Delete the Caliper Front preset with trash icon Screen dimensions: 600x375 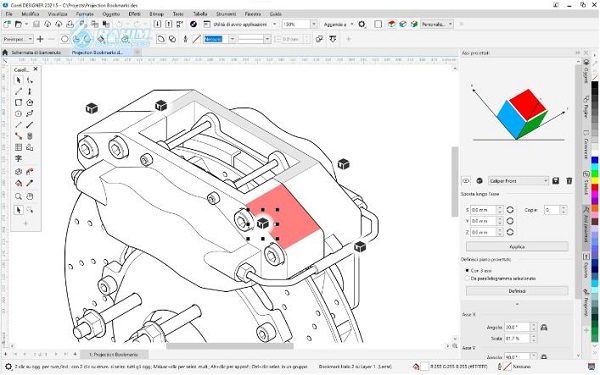[569, 181]
